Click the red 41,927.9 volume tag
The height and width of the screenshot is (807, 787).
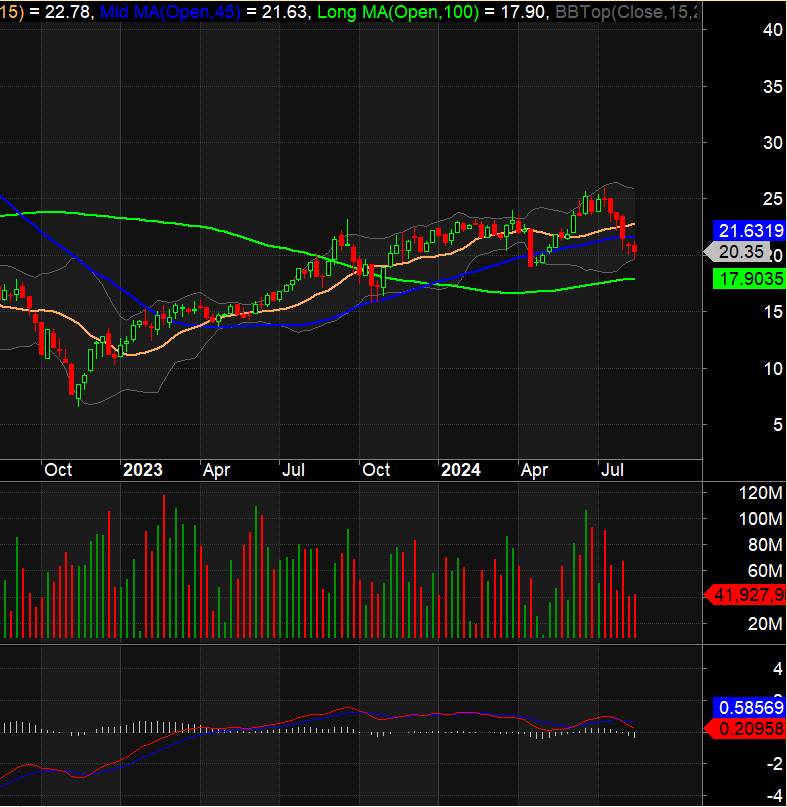click(x=748, y=596)
